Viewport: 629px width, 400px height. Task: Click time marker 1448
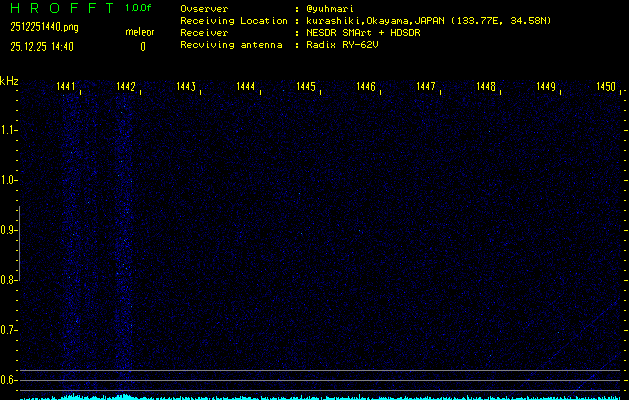[x=486, y=86]
